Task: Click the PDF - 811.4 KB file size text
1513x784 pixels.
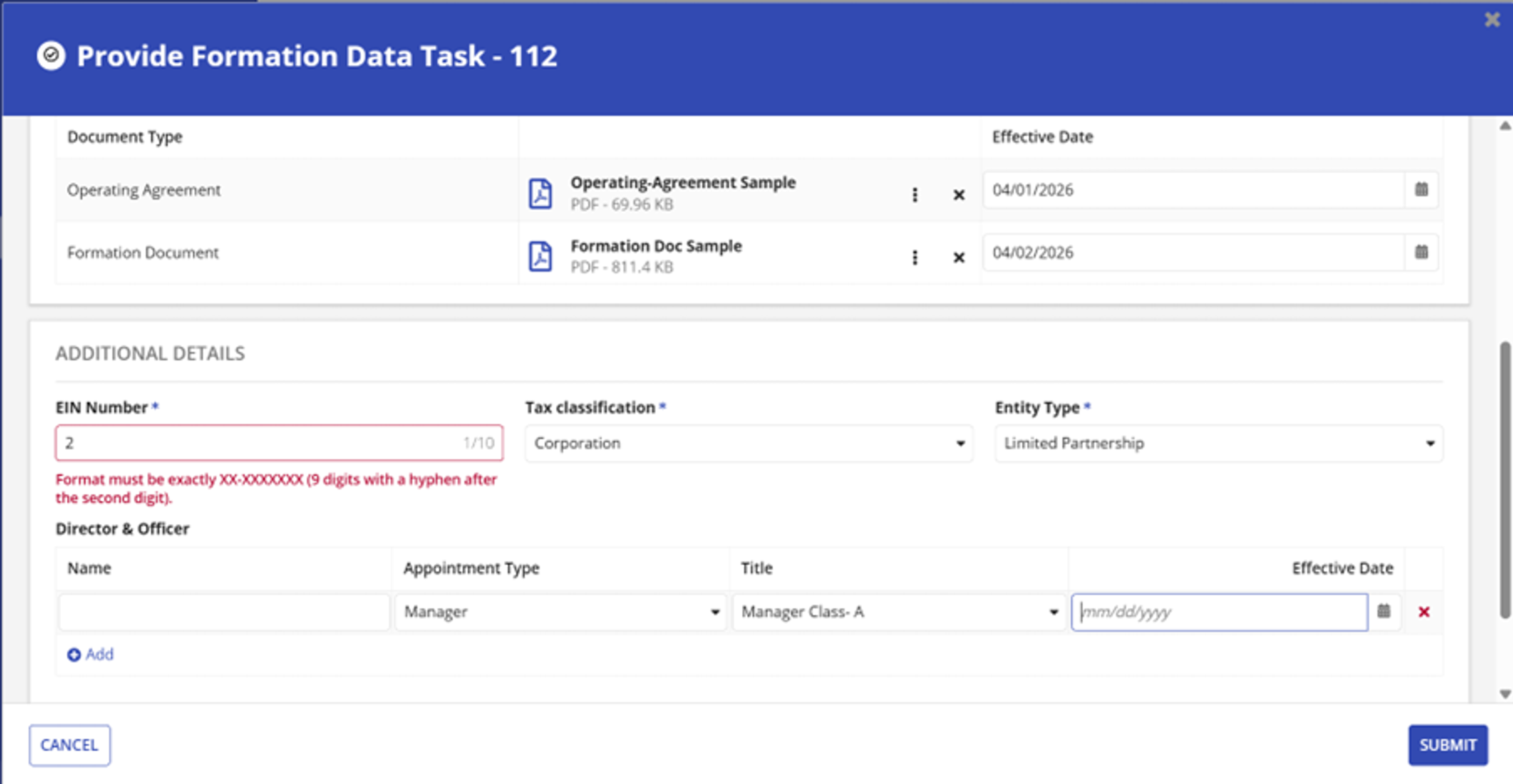Action: (622, 267)
